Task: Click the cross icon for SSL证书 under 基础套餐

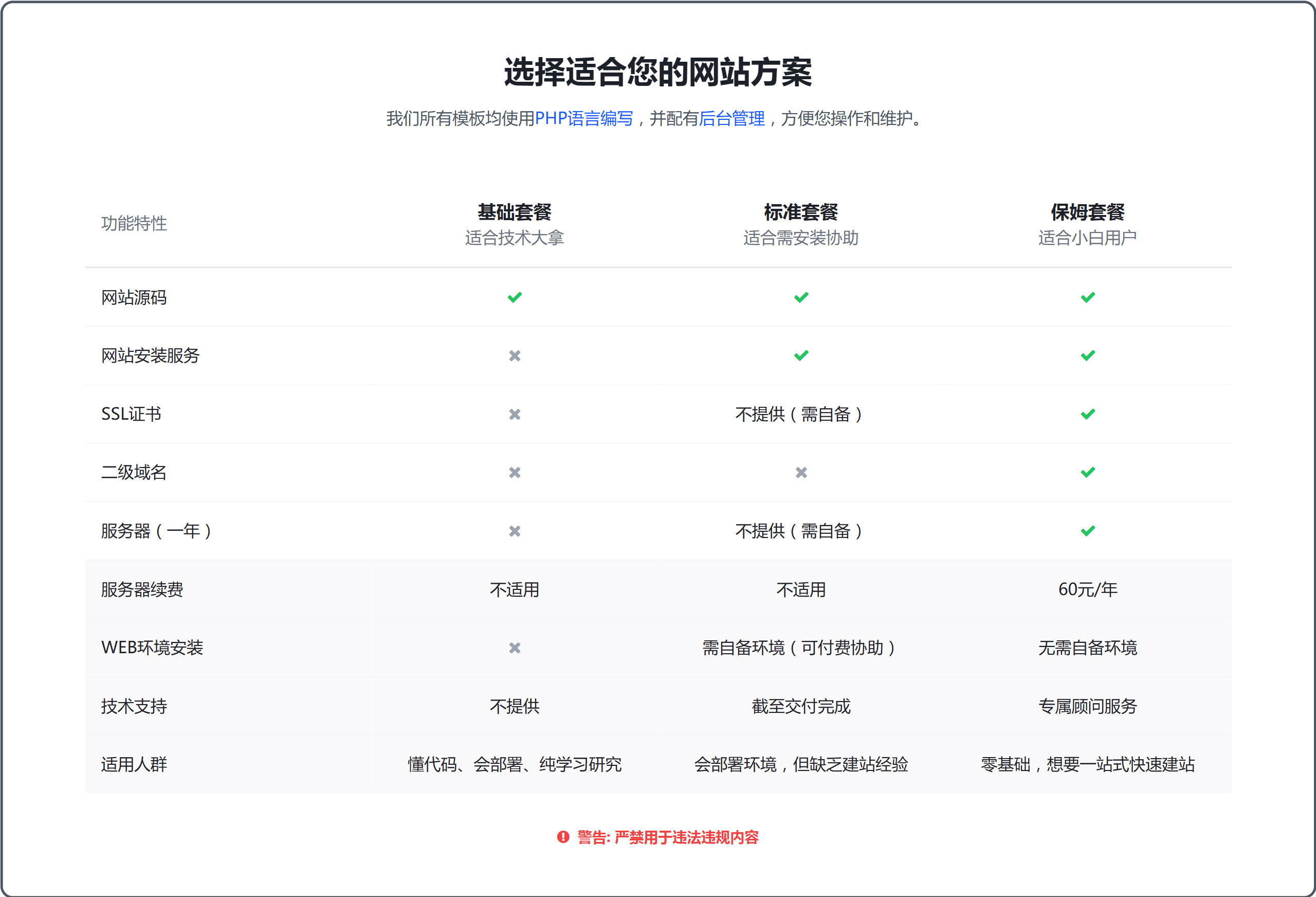Action: [x=514, y=414]
